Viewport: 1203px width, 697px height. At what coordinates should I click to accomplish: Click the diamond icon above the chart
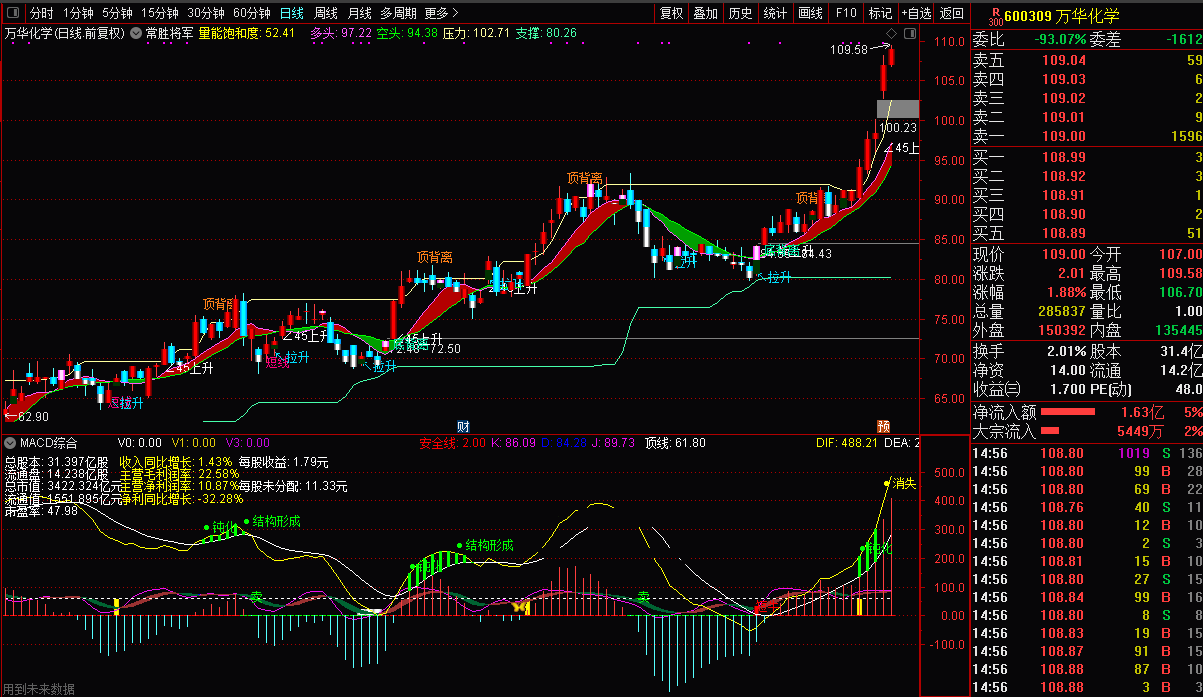point(892,33)
